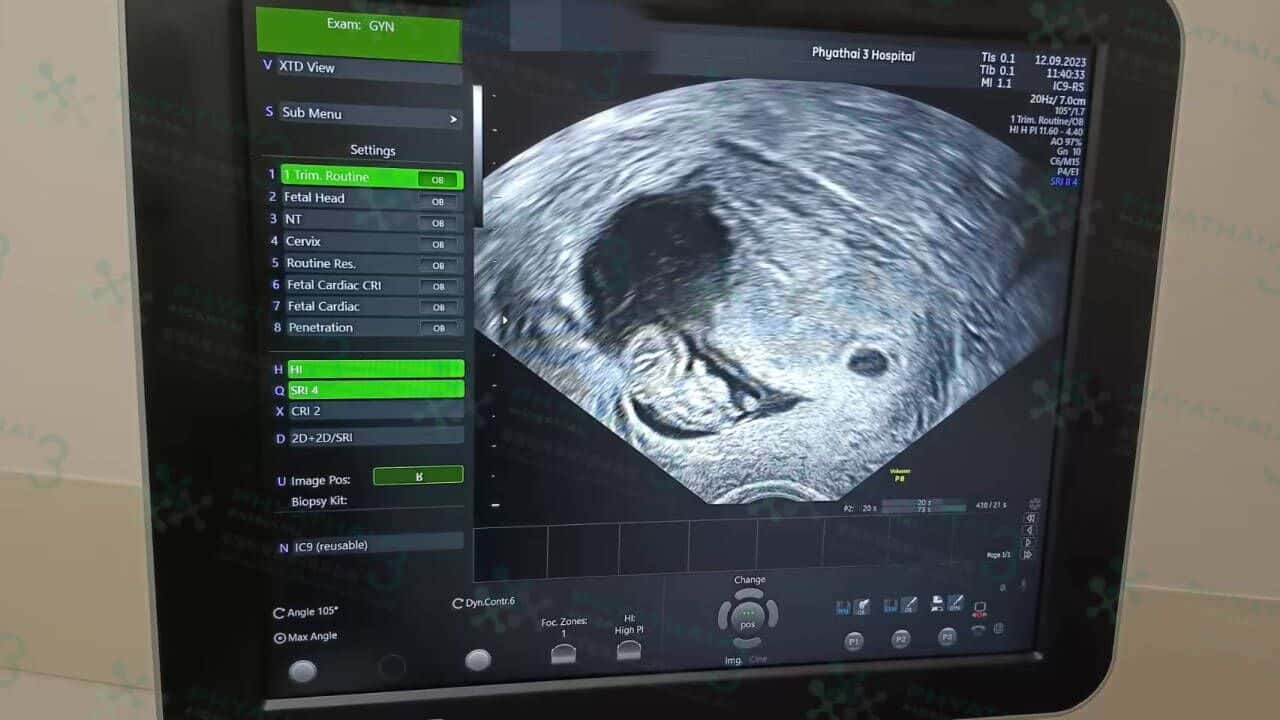Click the cine progress bar
This screenshot has width=1280, height=720.
click(924, 507)
